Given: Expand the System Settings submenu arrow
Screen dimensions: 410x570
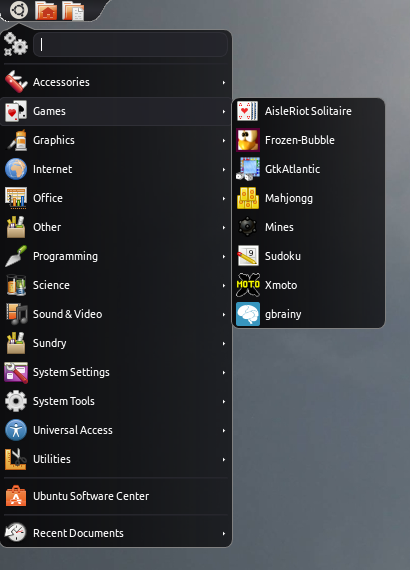Looking at the screenshot, I should [224, 373].
